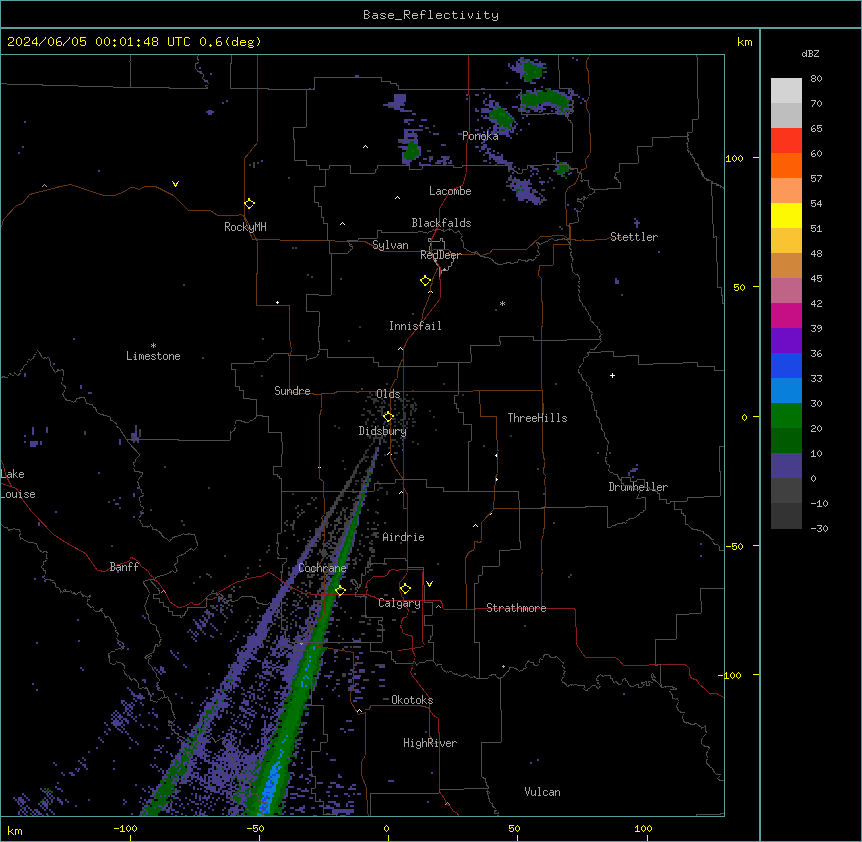Click the Okotoks label
The width and height of the screenshot is (862, 842).
point(412,700)
